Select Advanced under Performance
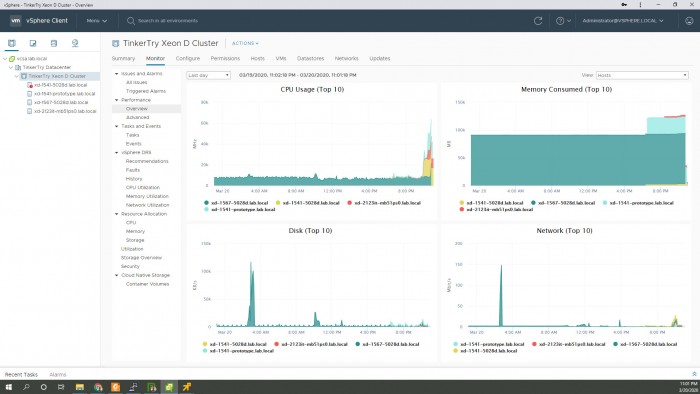 coord(138,117)
